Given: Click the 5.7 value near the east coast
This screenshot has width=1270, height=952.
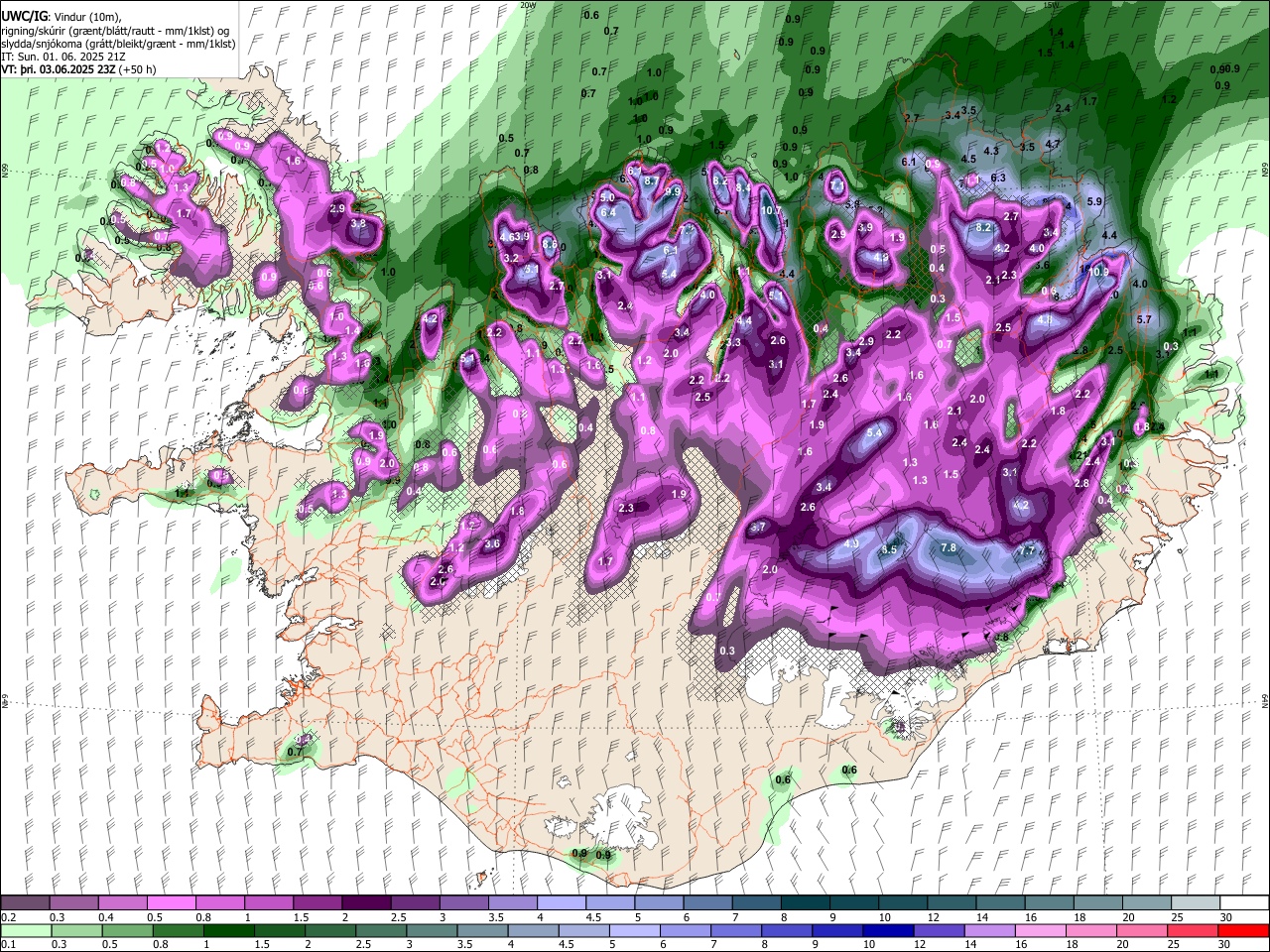Looking at the screenshot, I should click(x=1144, y=319).
